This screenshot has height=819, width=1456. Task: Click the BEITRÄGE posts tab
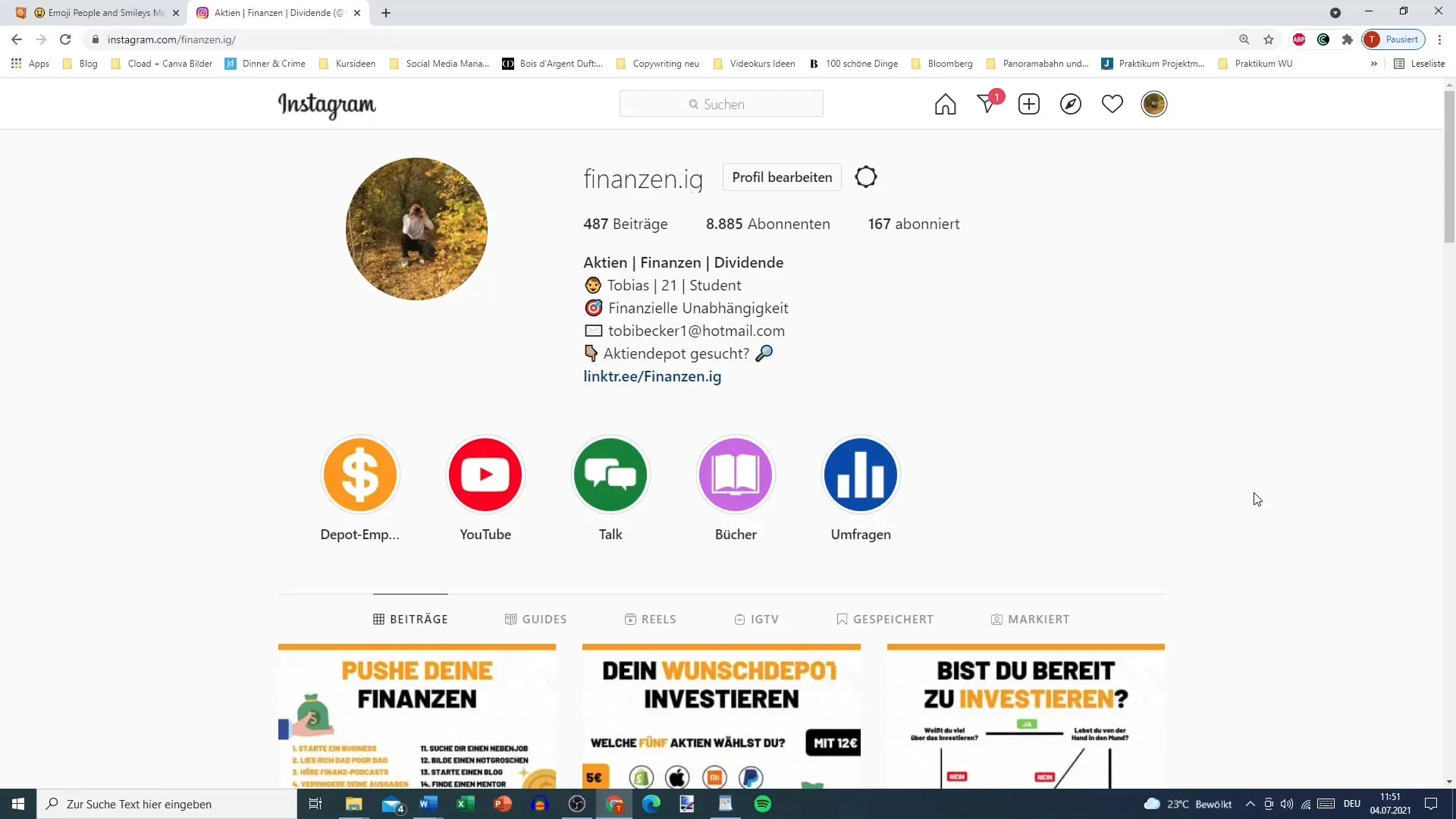point(411,619)
